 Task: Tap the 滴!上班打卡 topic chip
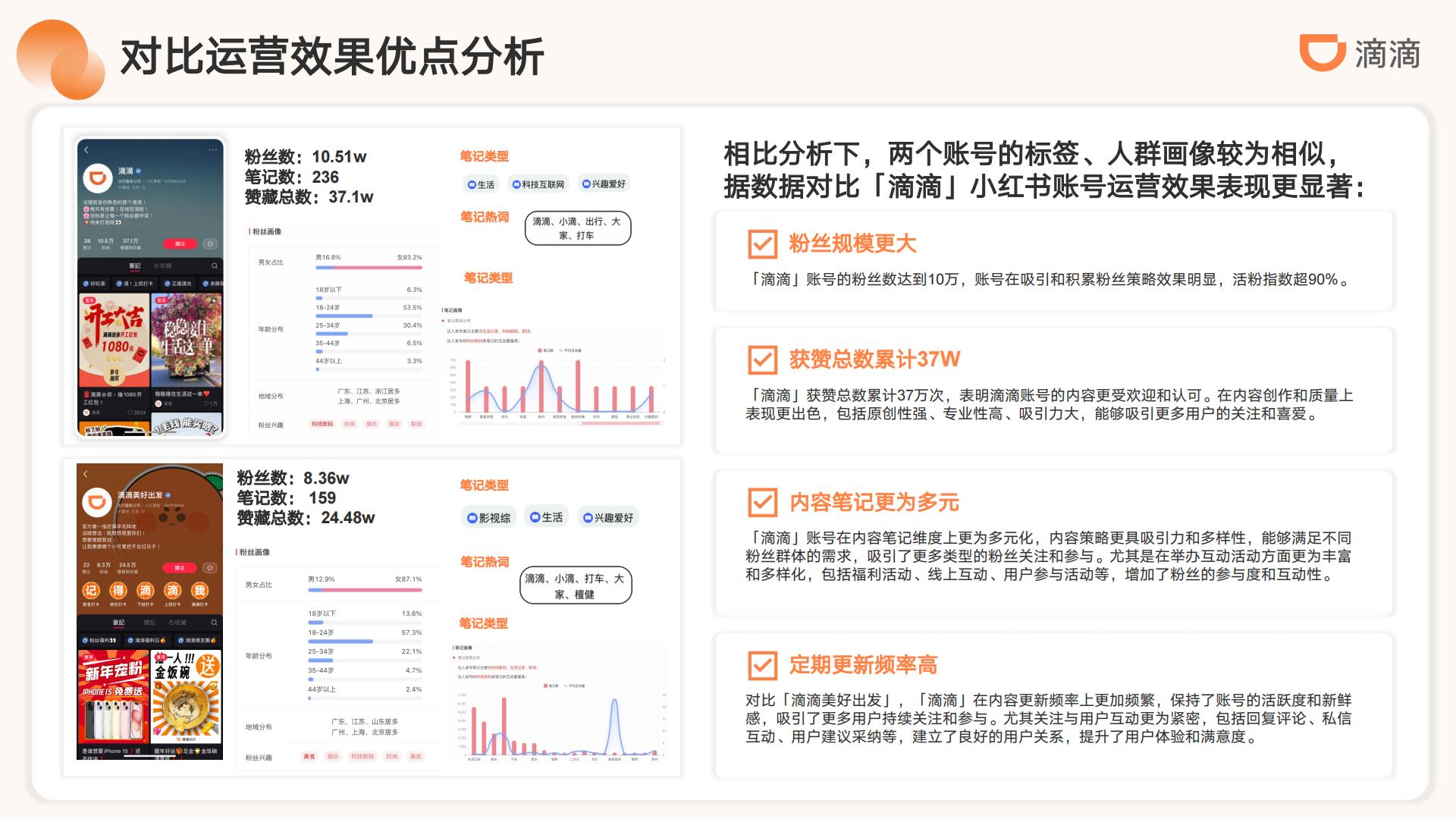[136, 284]
